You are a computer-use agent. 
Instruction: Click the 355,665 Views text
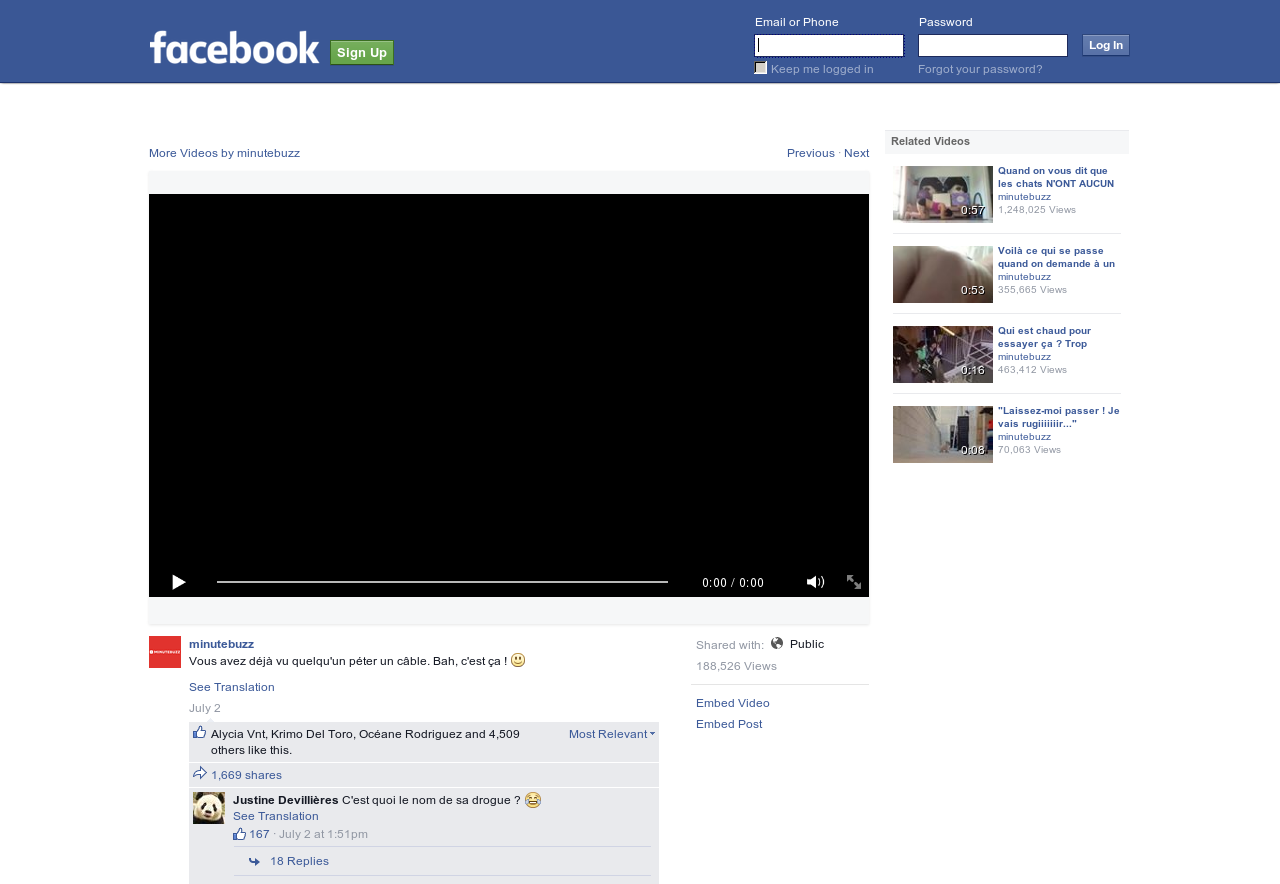(1032, 290)
